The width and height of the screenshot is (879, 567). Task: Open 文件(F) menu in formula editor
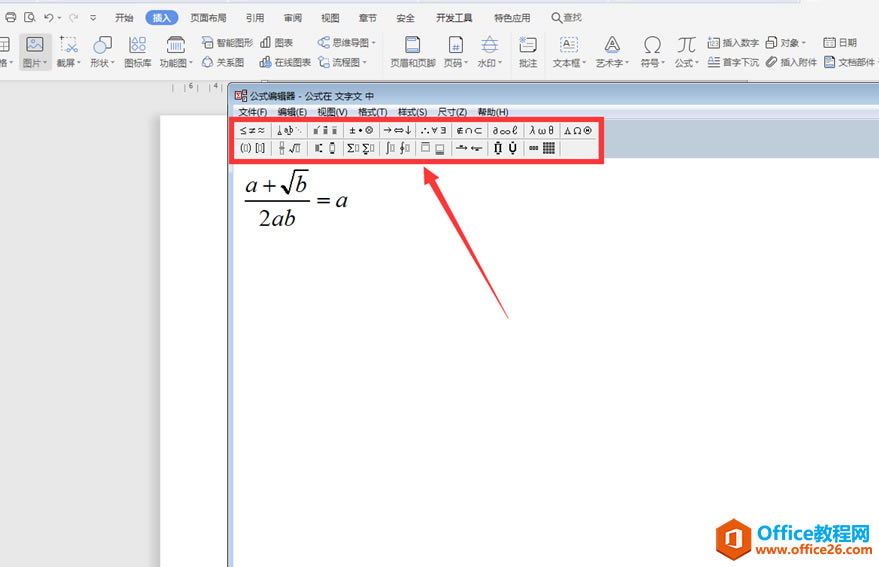(252, 112)
